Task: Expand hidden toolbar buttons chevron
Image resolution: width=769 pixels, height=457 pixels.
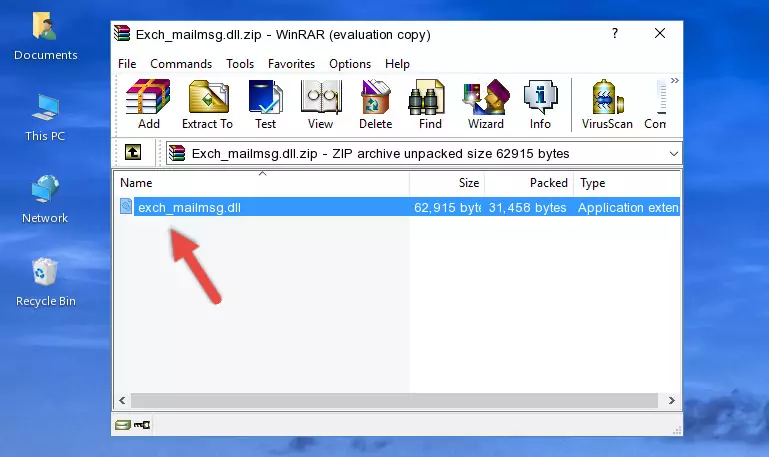Action: 675,80
